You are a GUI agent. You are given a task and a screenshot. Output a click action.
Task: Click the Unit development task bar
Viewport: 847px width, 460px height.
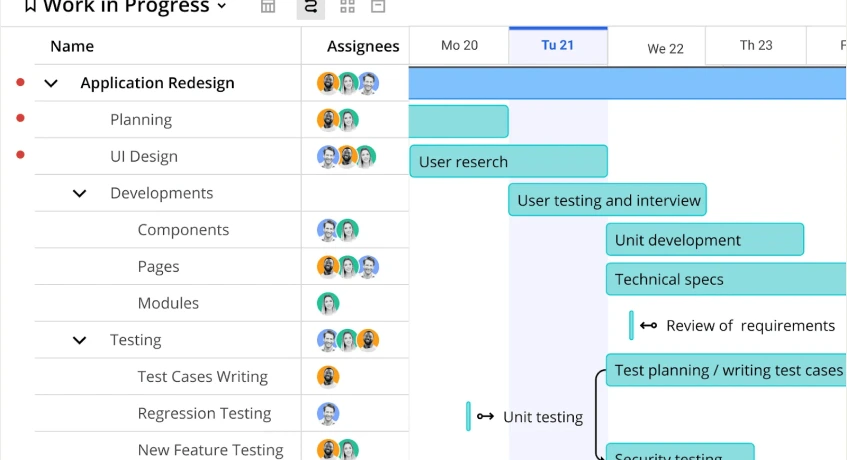coord(704,240)
